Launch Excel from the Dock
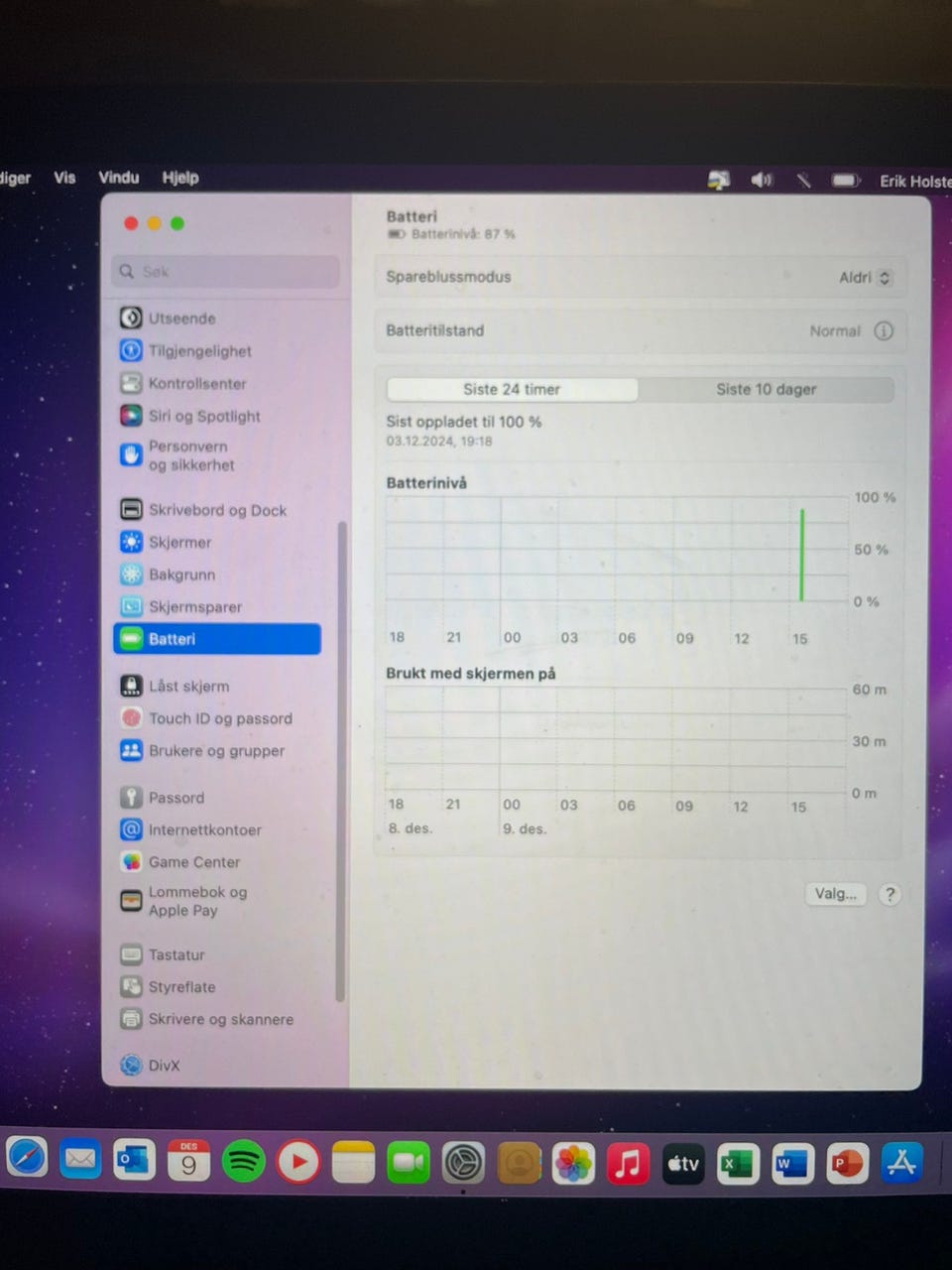Screen dimensions: 952x1270 [736, 1163]
